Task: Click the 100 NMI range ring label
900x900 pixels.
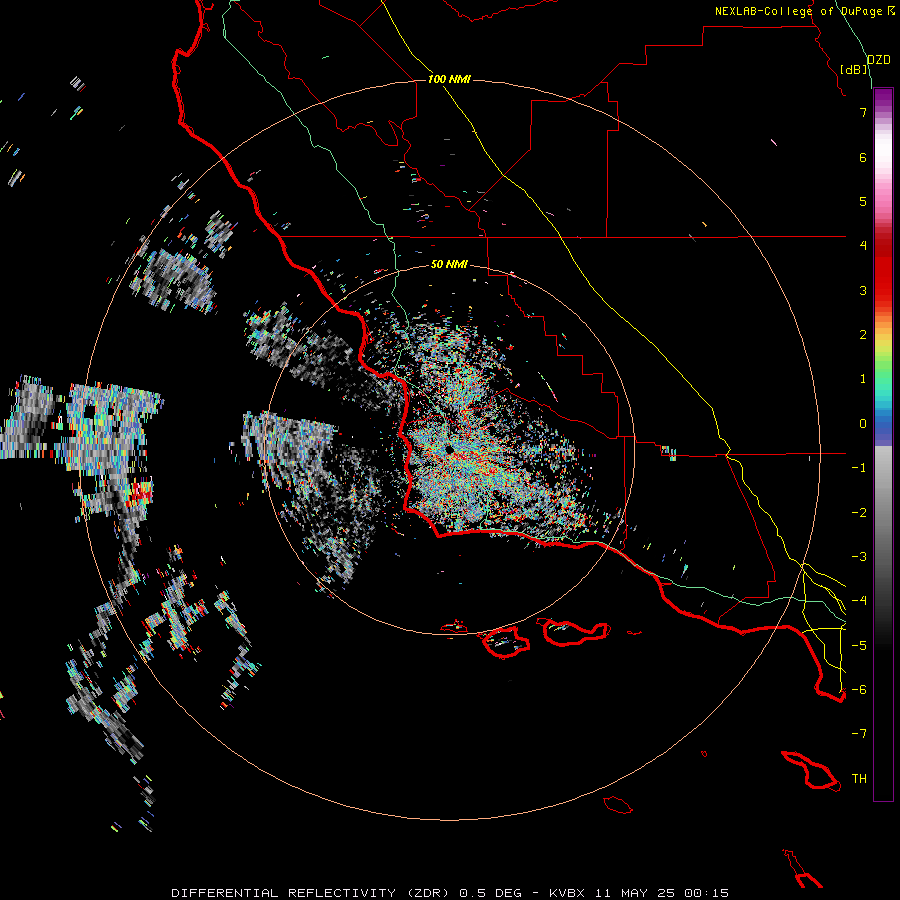Action: click(449, 79)
